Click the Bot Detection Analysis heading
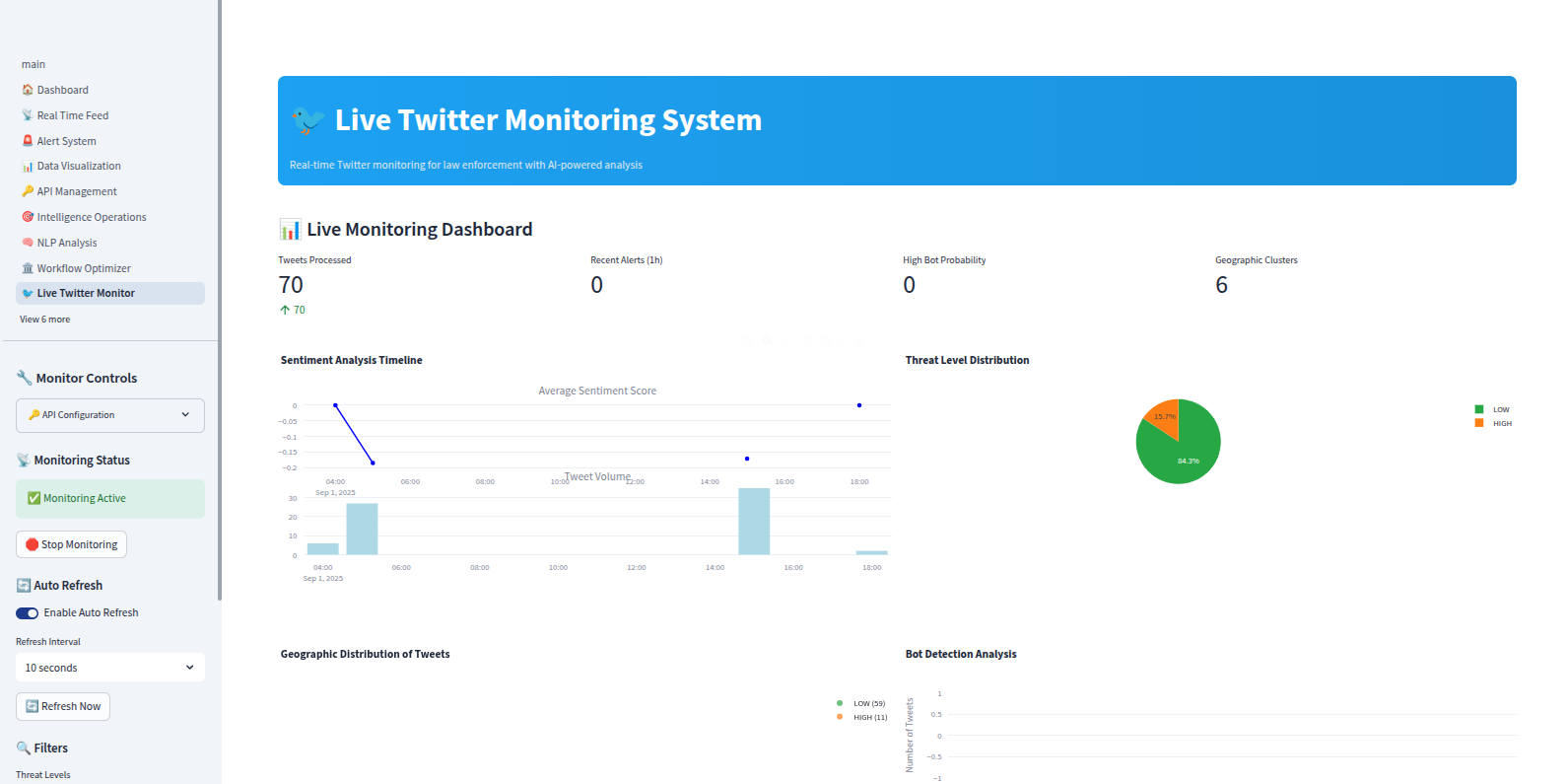1568x784 pixels. [961, 654]
